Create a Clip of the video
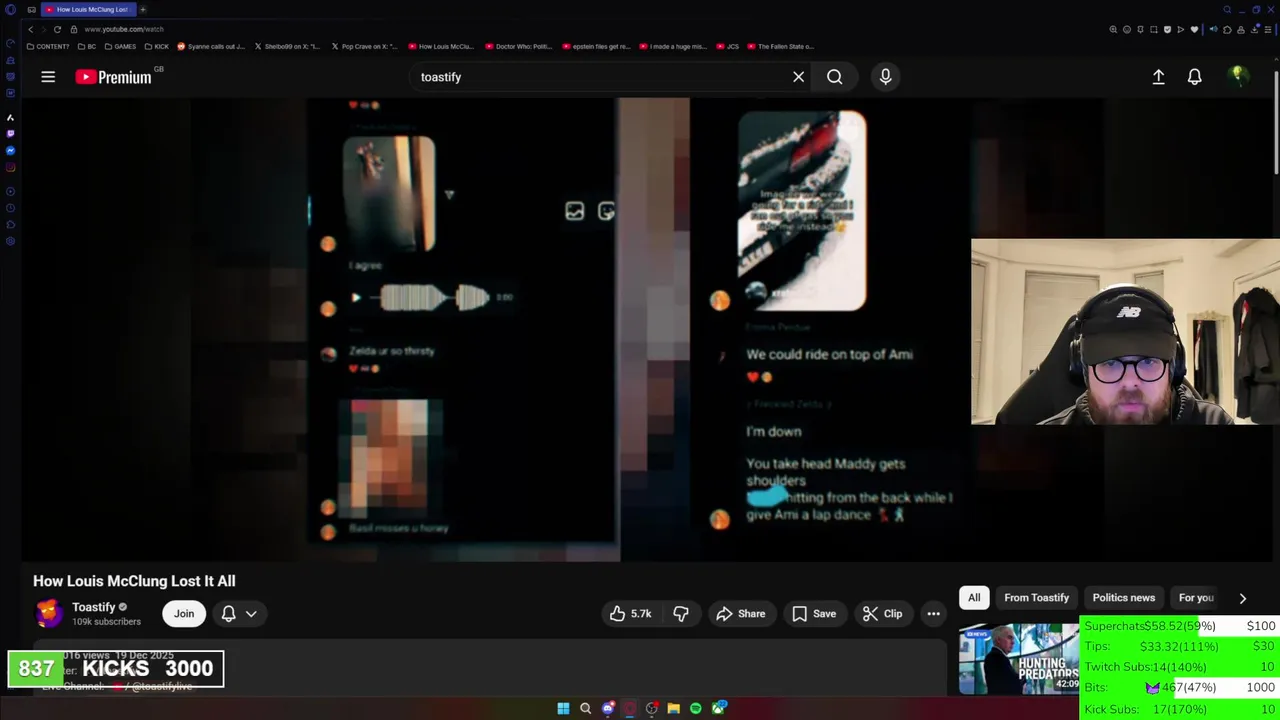This screenshot has width=1280, height=720. 883,614
